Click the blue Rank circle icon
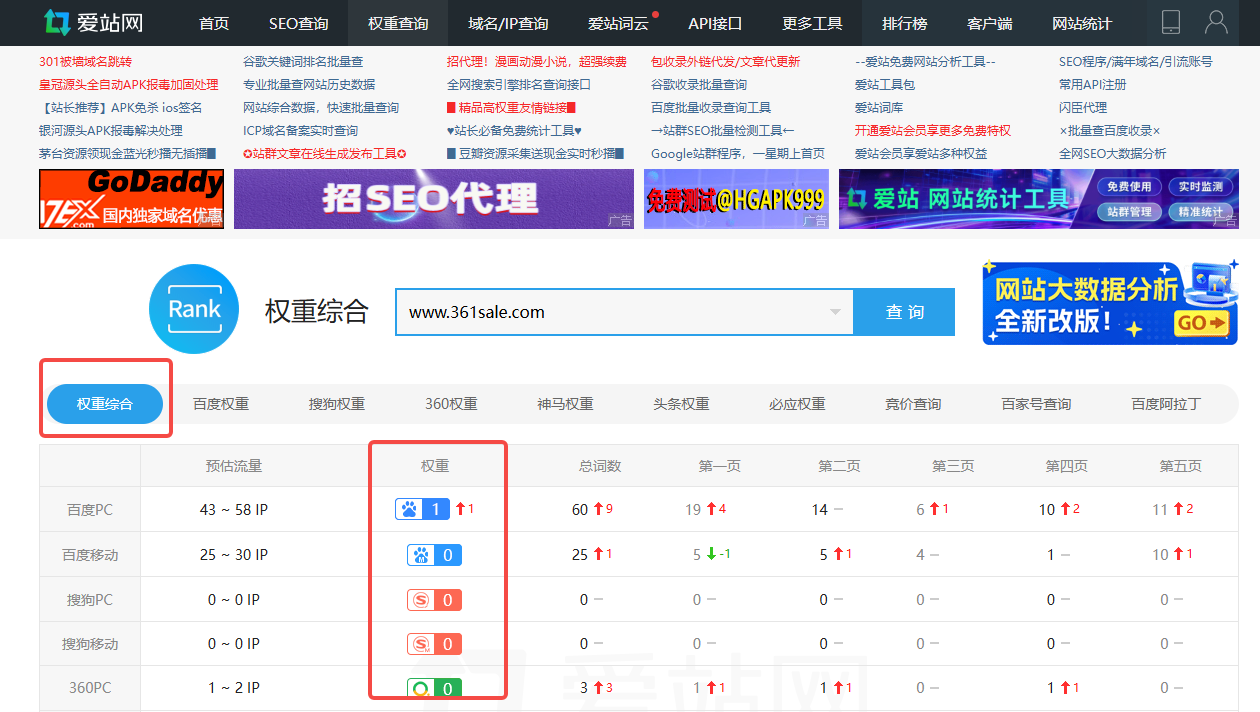The width and height of the screenshot is (1260, 712). coord(193,309)
